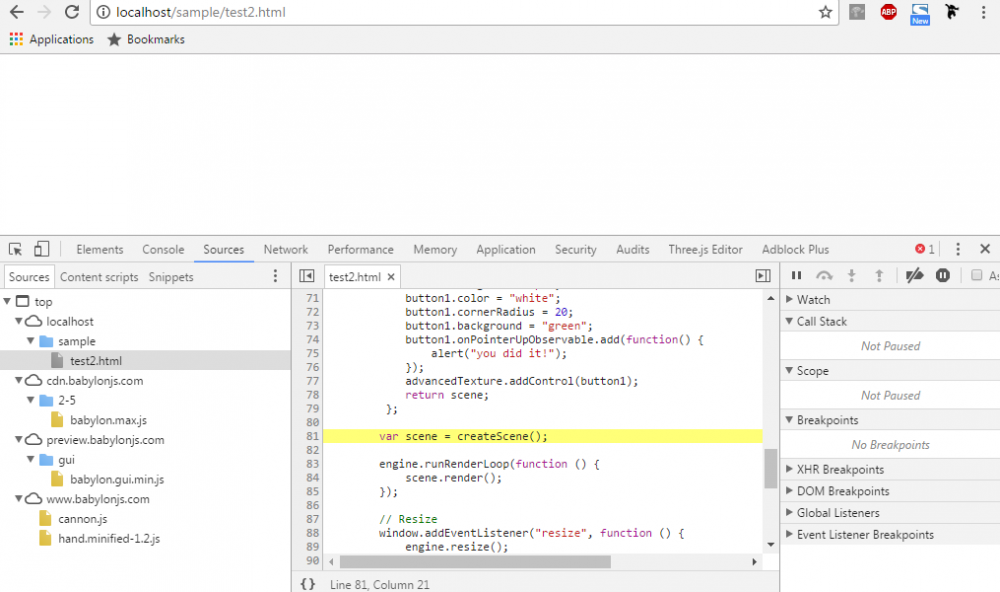Bookmark this page with the star icon
Viewport: 1000px width, 592px height.
coord(825,12)
